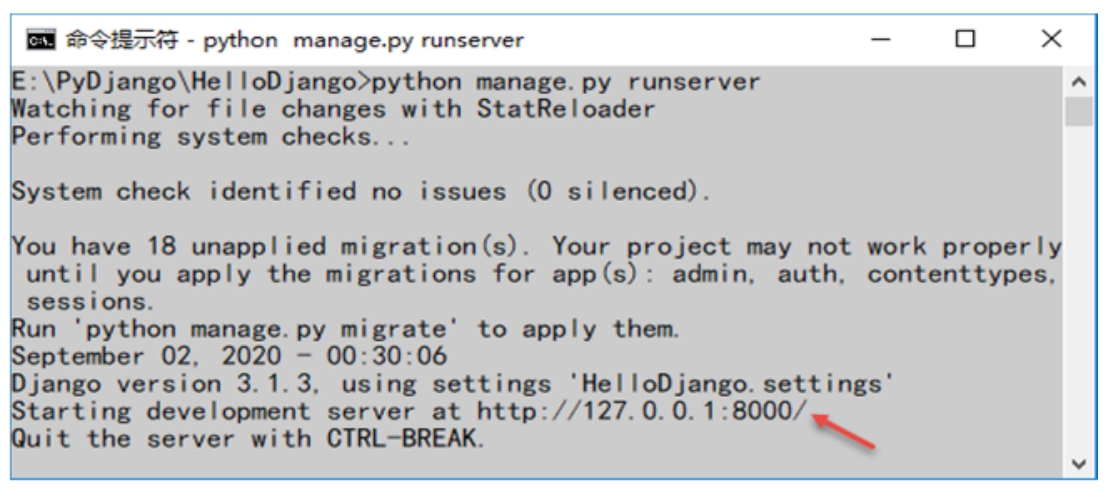Click the 'python manage.py migrate' hint line
The image size is (1112, 495).
[x=346, y=329]
